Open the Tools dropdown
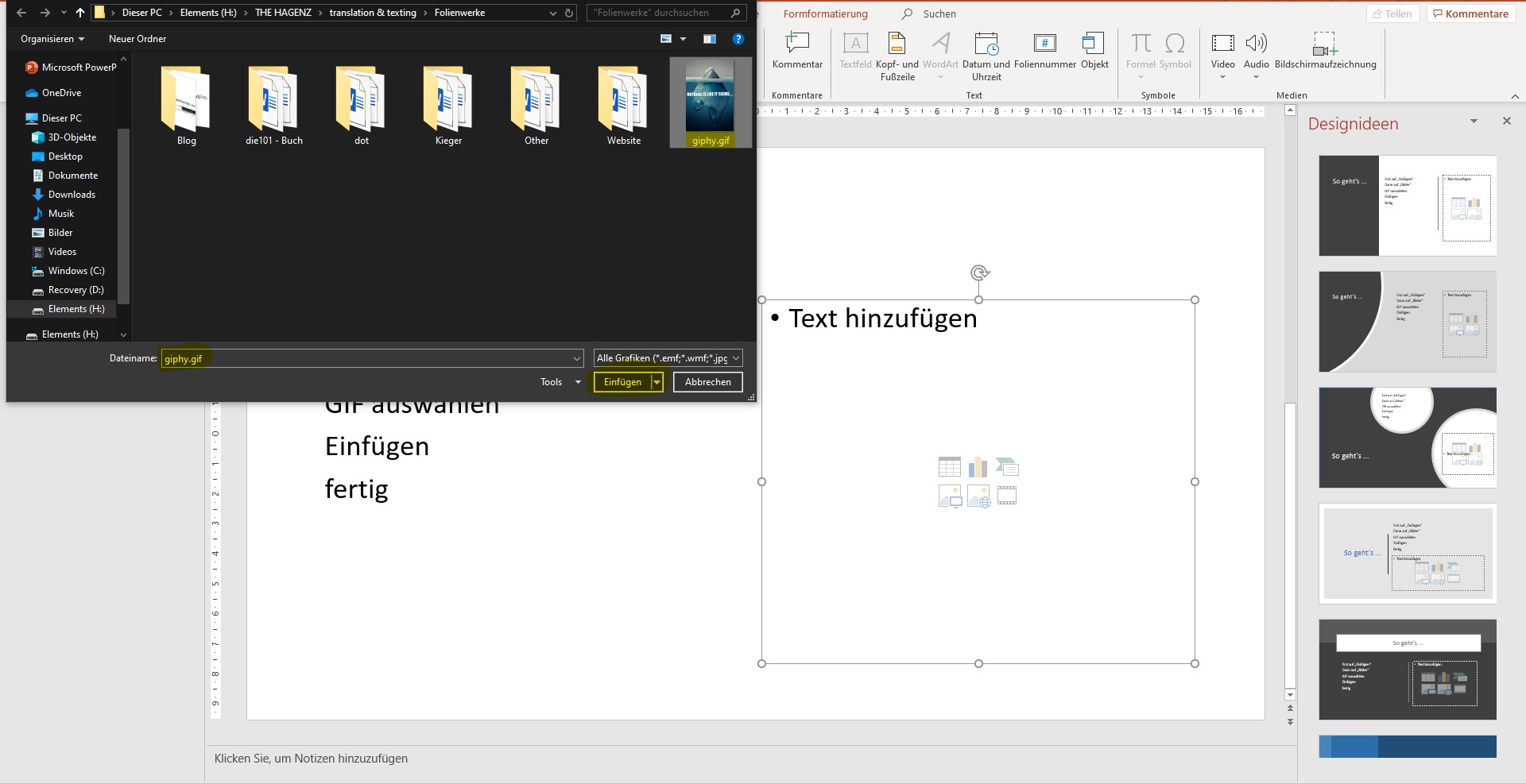 [560, 382]
